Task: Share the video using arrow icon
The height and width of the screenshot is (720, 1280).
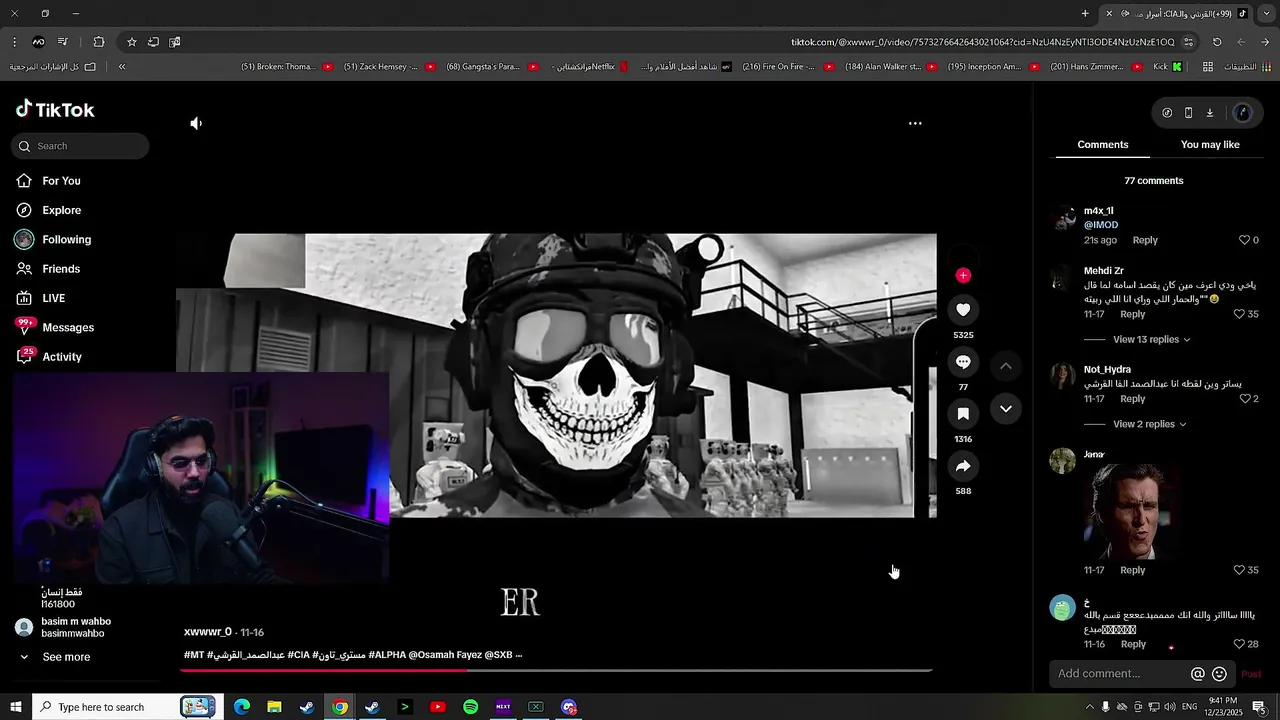Action: pos(963,466)
